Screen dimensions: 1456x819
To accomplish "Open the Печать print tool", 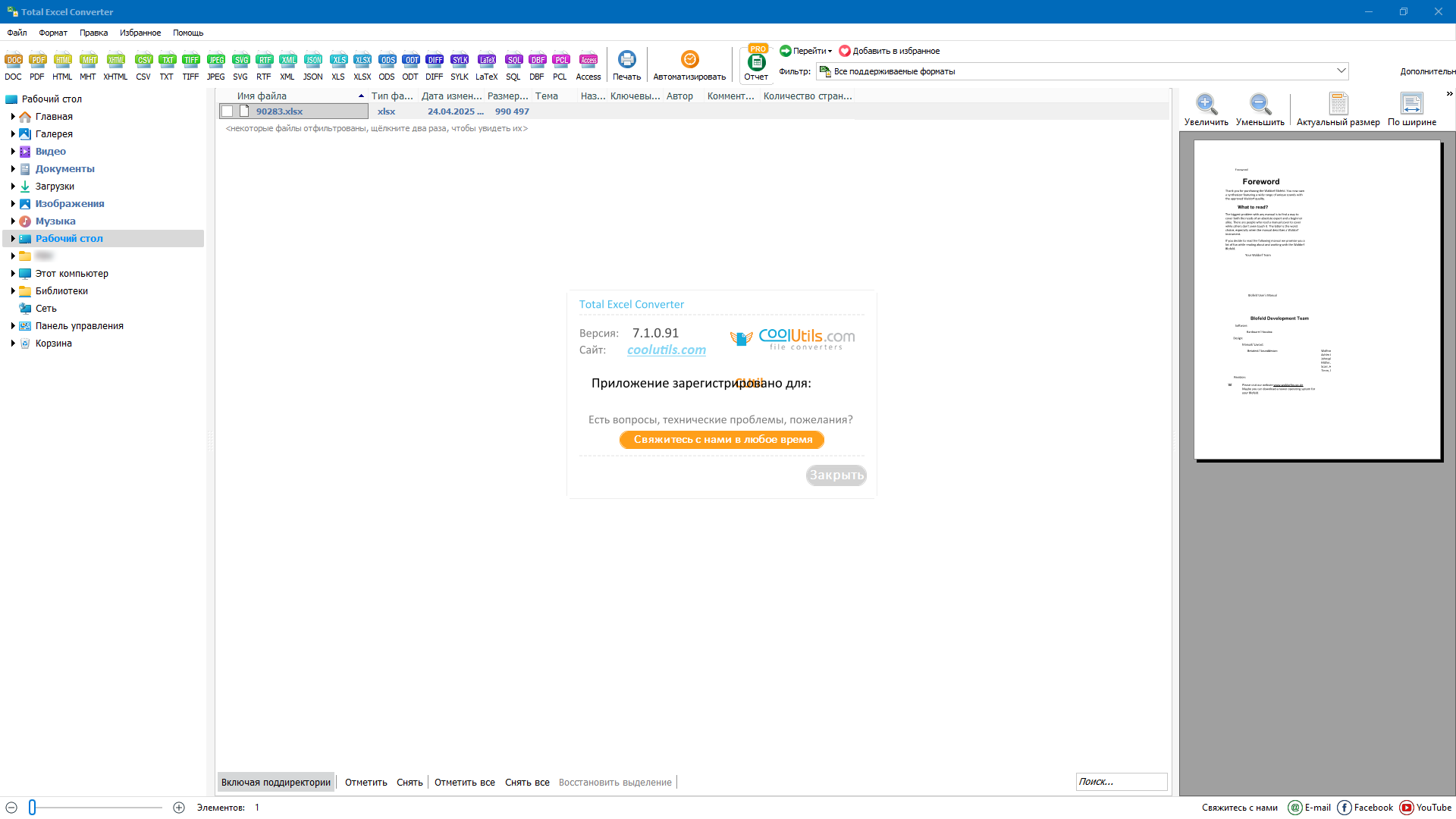I will tap(627, 65).
